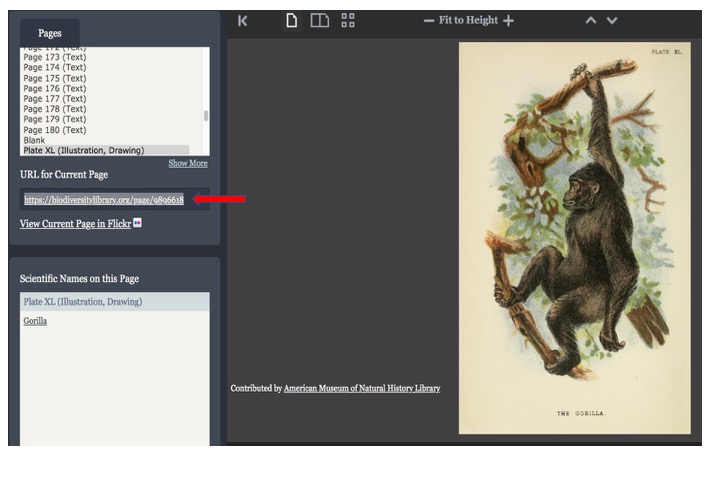Select Page 177 (Text) in page list
Image resolution: width=720 pixels, height=480 pixels.
tap(55, 98)
